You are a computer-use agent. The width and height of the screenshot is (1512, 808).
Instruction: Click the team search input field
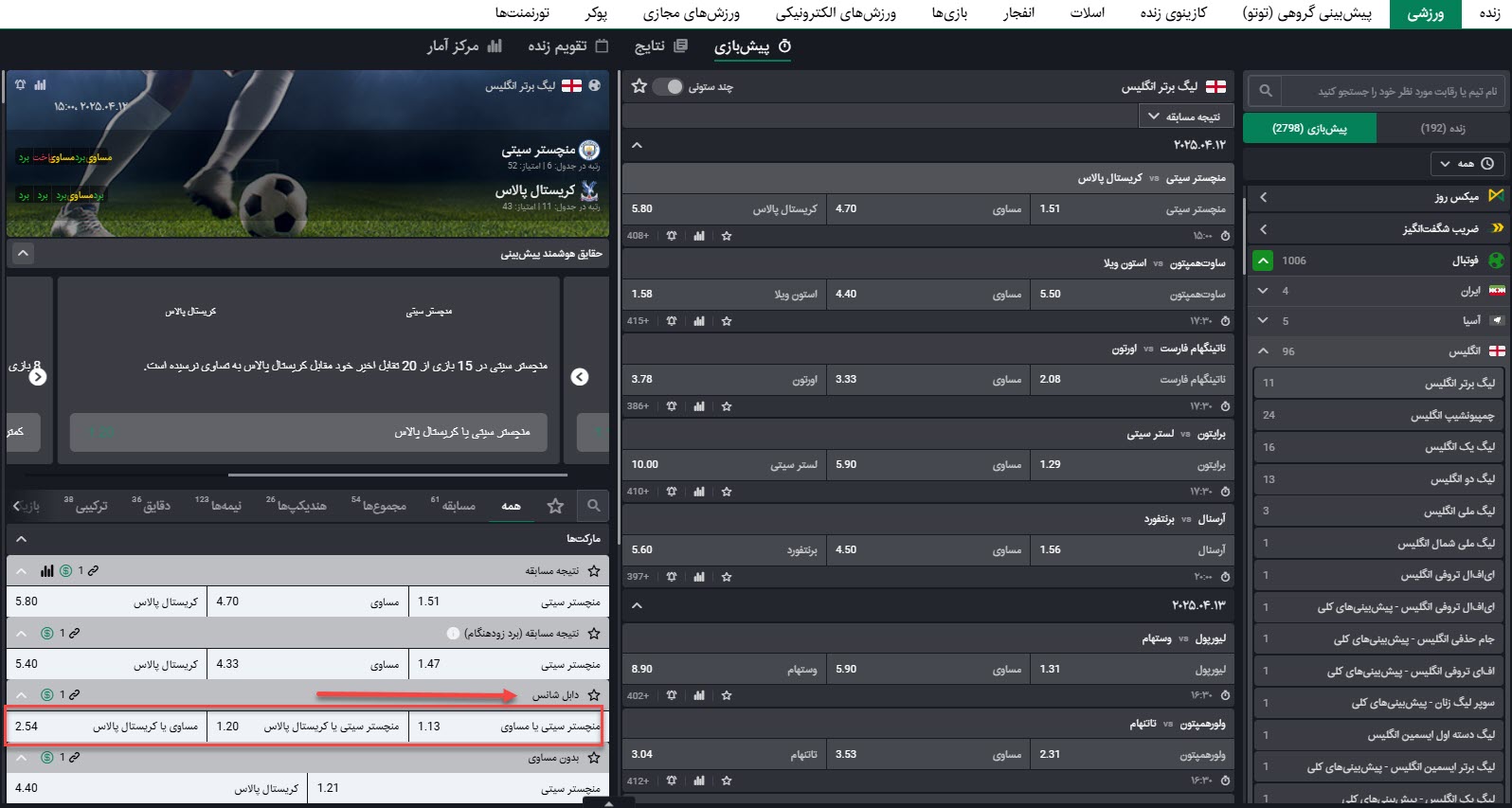tap(1393, 91)
